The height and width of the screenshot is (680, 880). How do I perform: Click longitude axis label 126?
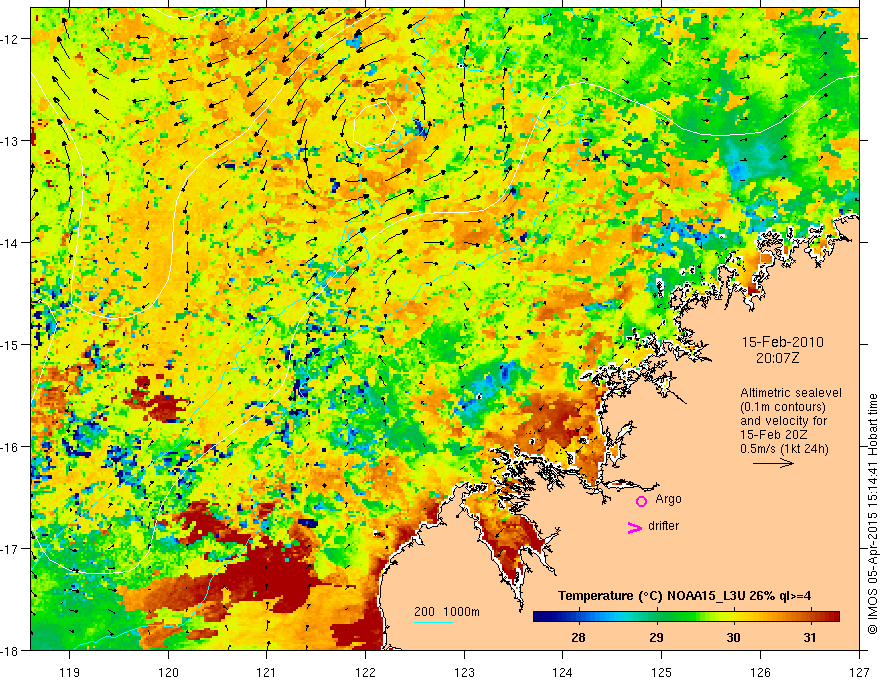click(x=760, y=672)
